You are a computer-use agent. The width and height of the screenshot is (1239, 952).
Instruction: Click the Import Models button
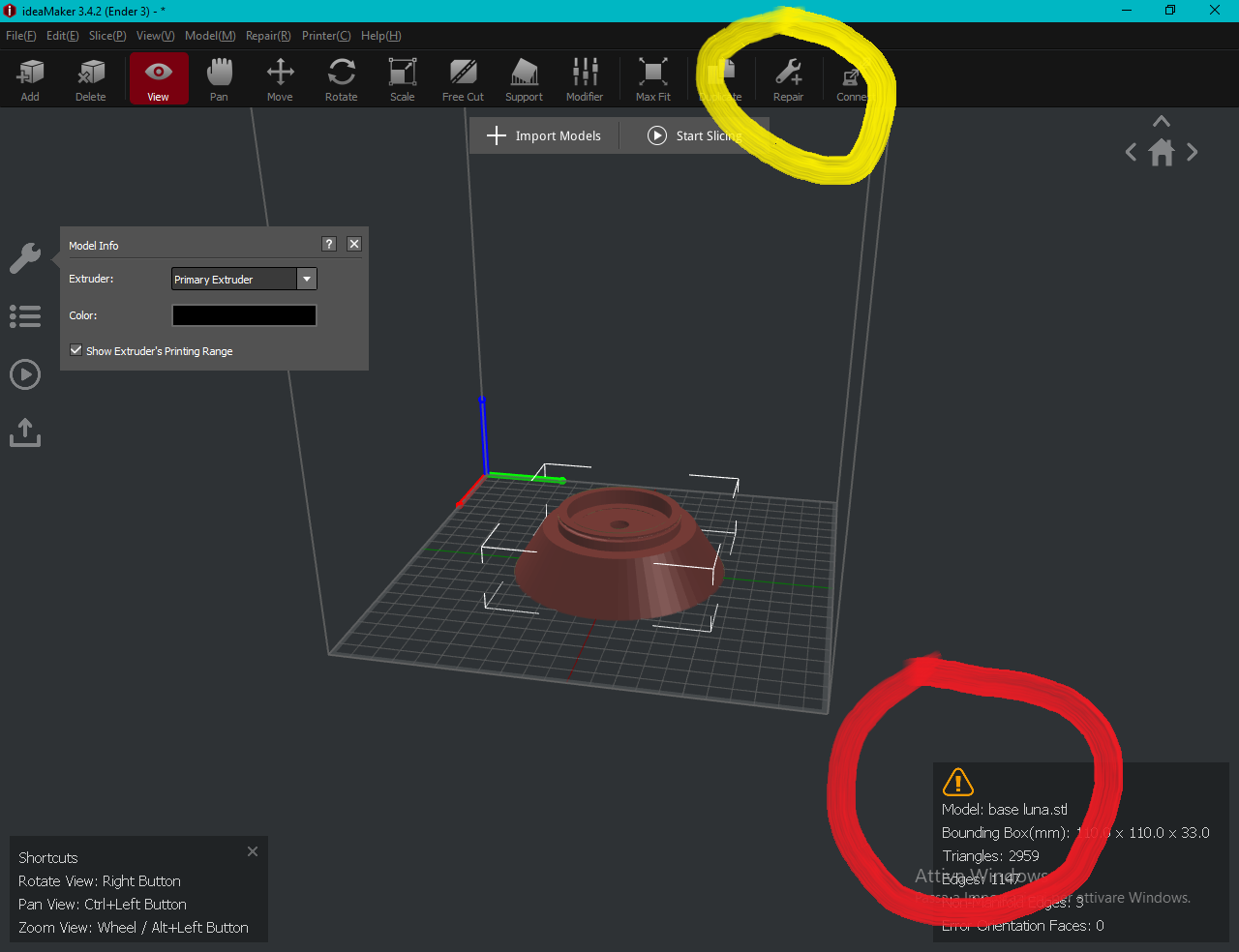click(544, 135)
